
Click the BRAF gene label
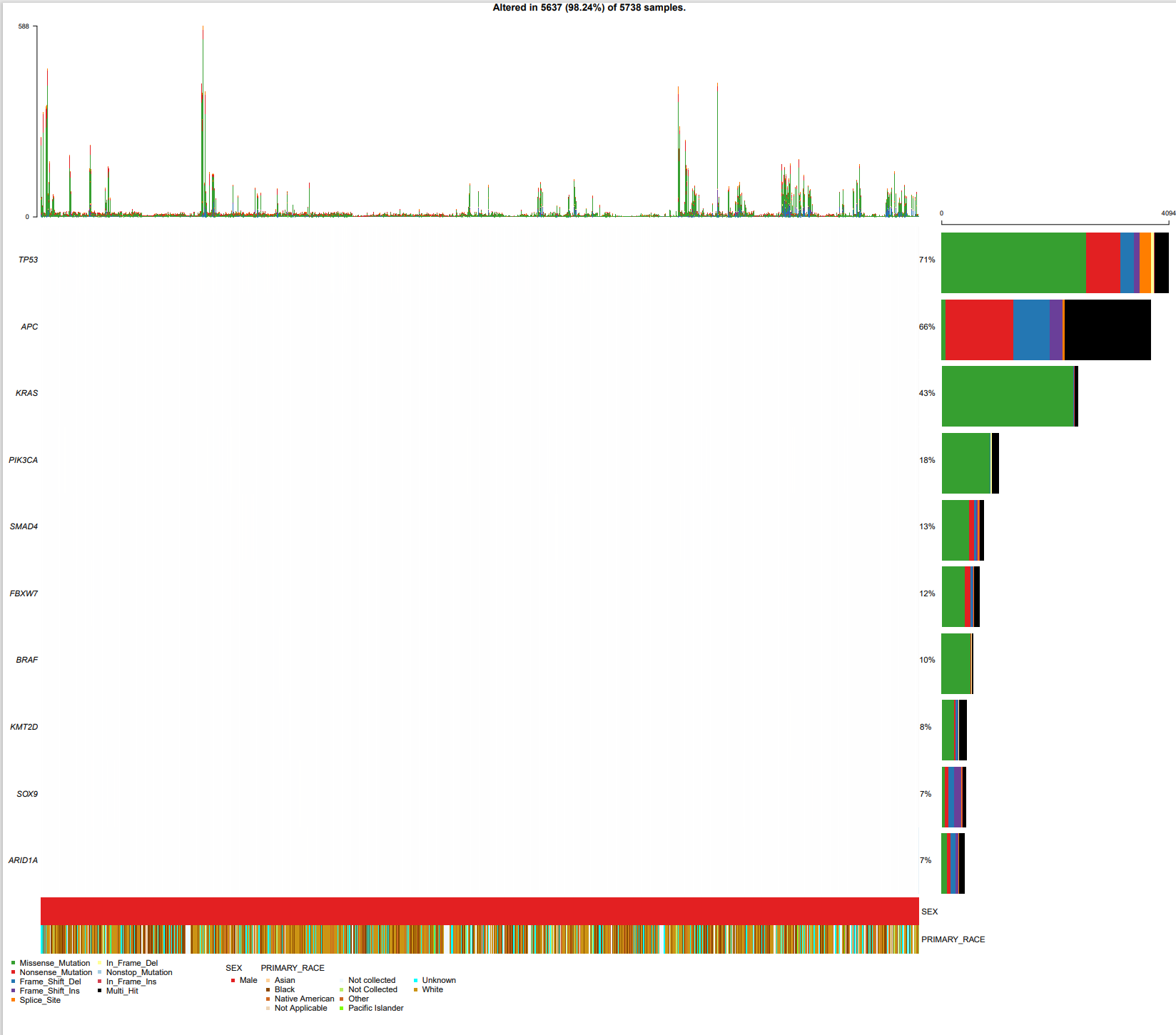pos(26,660)
